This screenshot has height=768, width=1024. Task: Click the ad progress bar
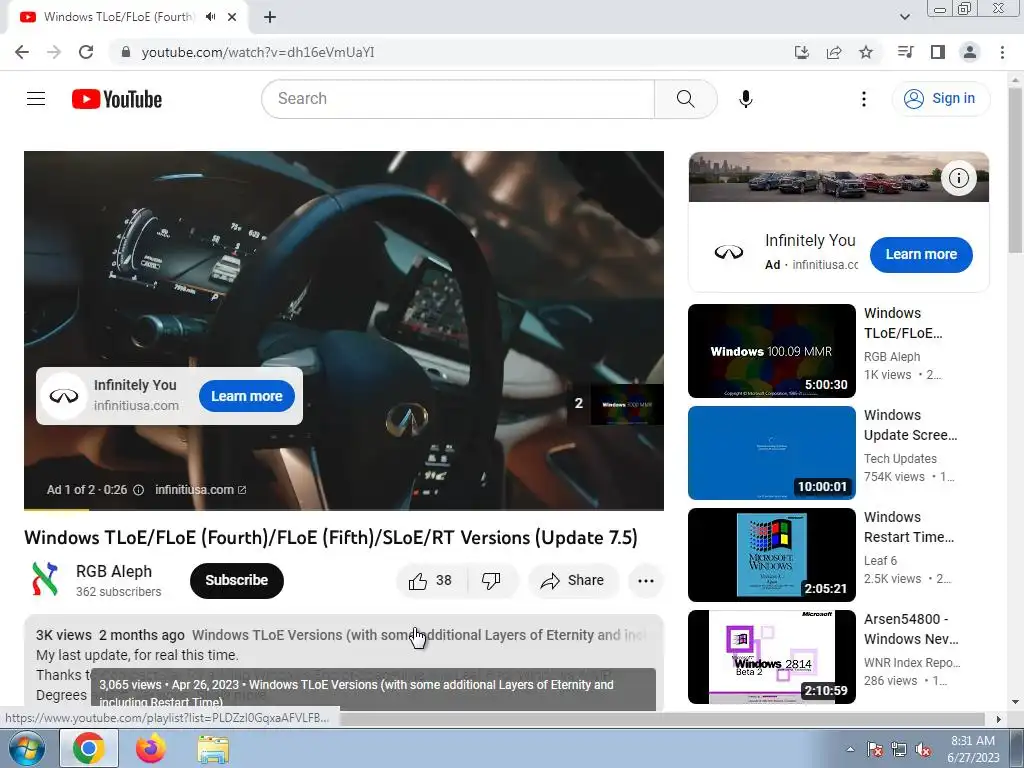coord(344,508)
